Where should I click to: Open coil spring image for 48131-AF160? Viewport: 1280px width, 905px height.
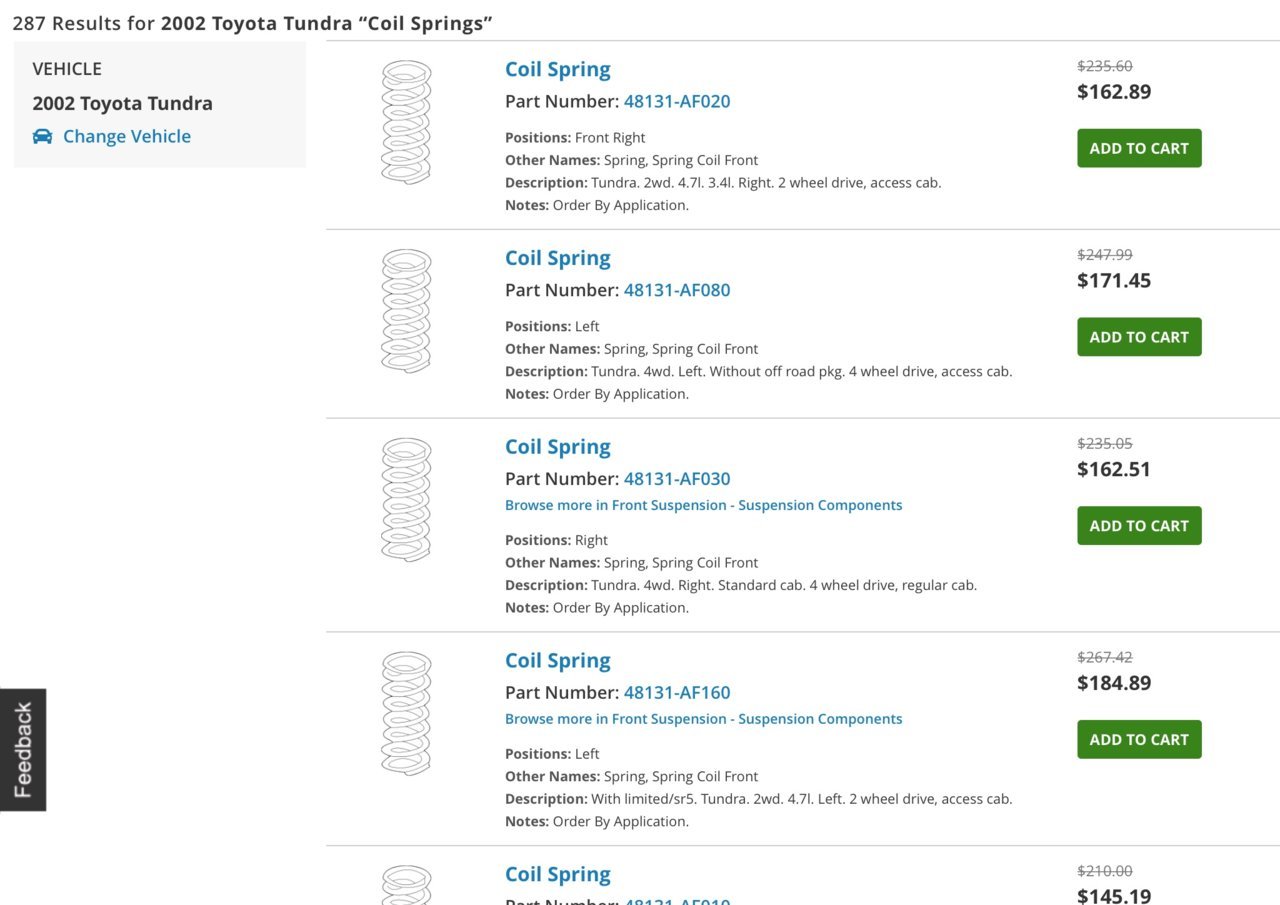406,713
